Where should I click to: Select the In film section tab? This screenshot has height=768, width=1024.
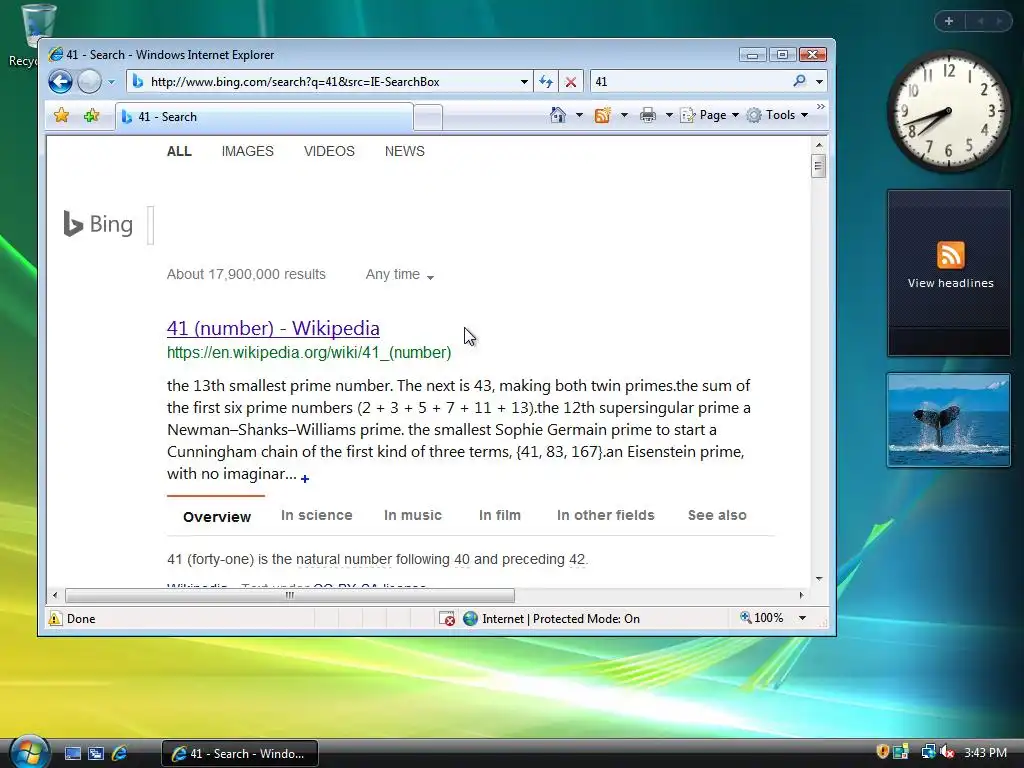[x=500, y=515]
